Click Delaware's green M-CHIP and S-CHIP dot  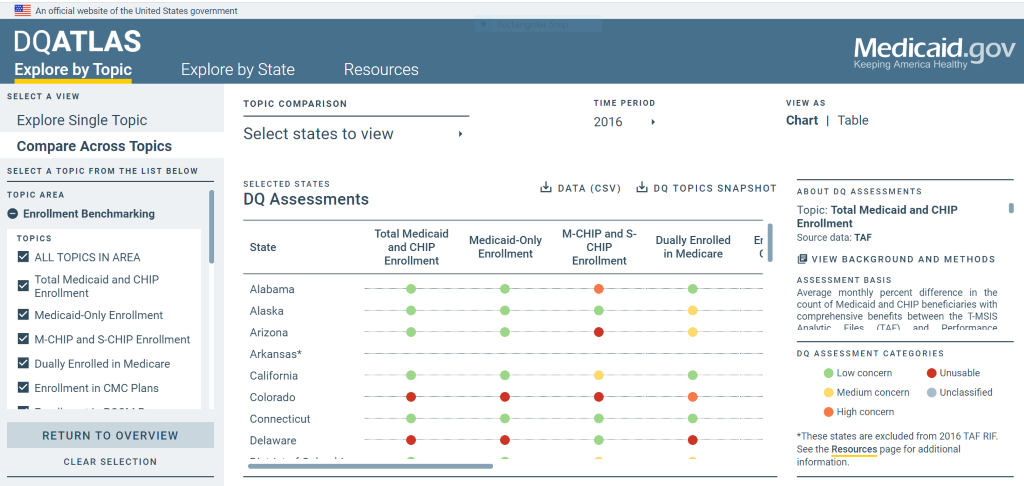pyautogui.click(x=599, y=440)
